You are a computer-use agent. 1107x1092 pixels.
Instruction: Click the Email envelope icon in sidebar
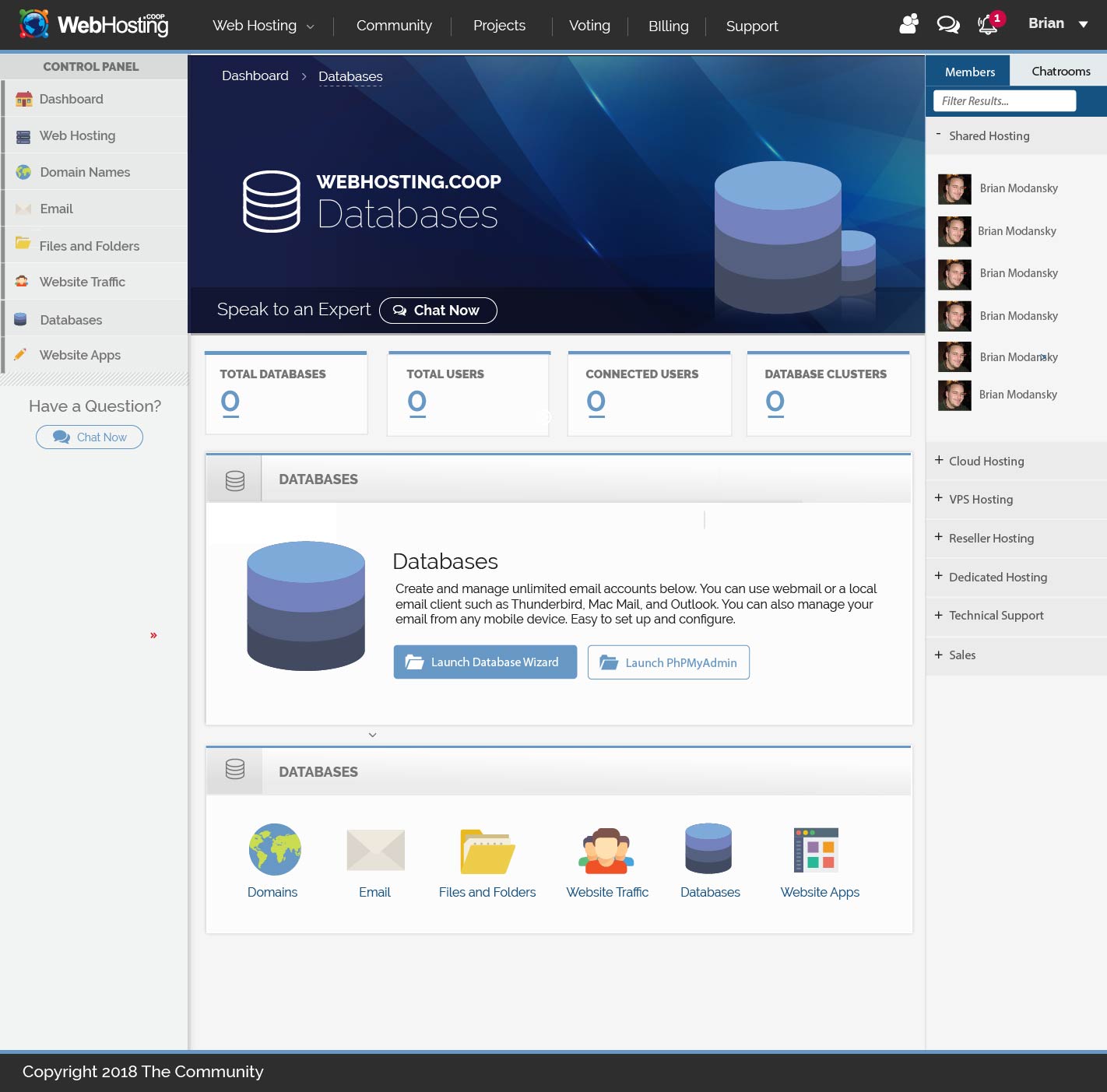(x=23, y=209)
